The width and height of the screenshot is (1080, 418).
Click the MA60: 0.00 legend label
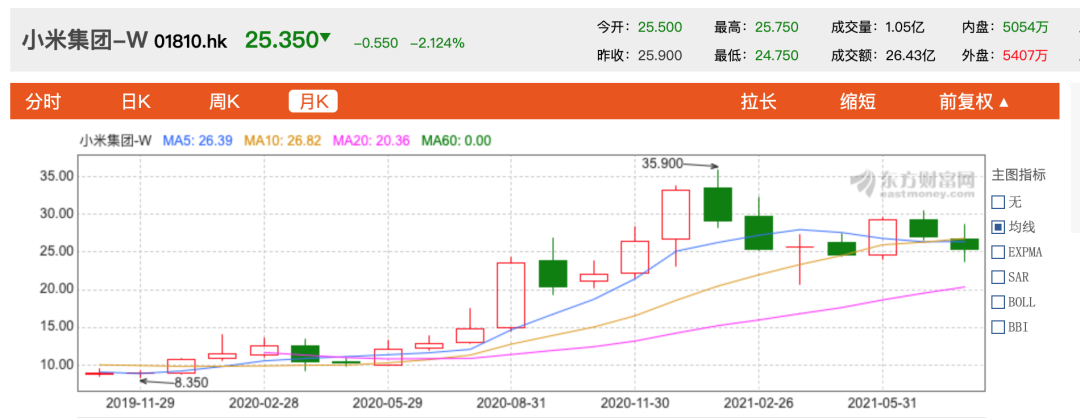pos(456,141)
